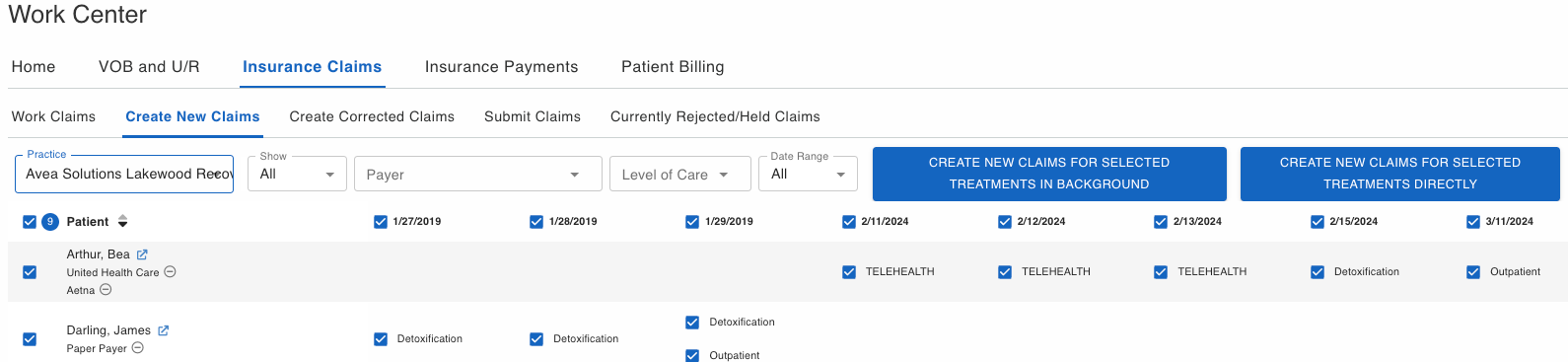Uncheck Arthur, Bea row checkbox
The width and height of the screenshot is (1568, 362).
pos(30,272)
